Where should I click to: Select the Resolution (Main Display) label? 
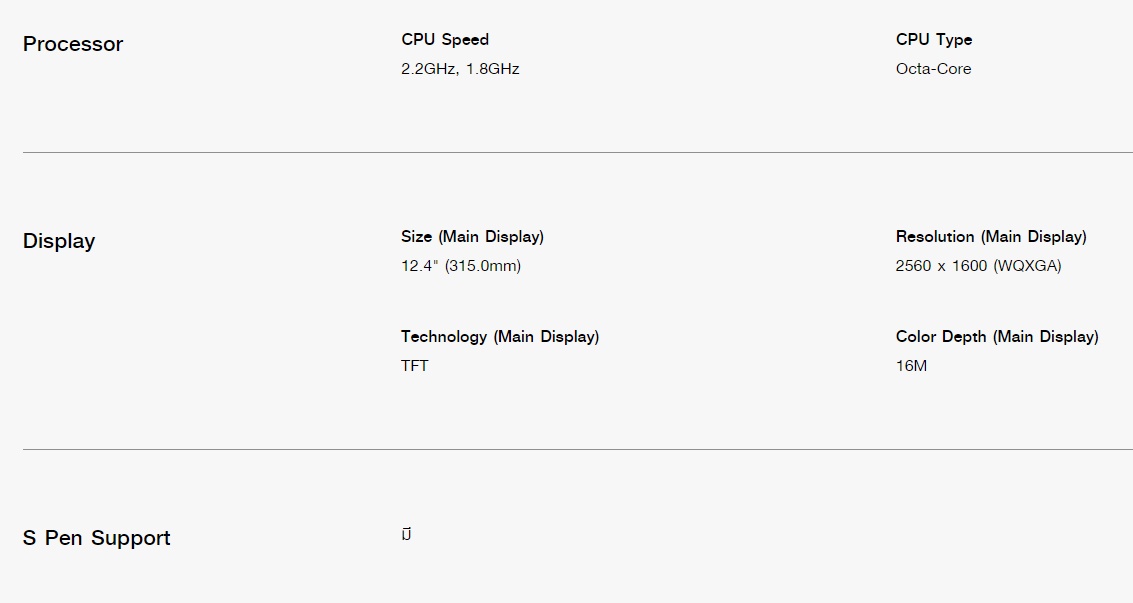[991, 237]
